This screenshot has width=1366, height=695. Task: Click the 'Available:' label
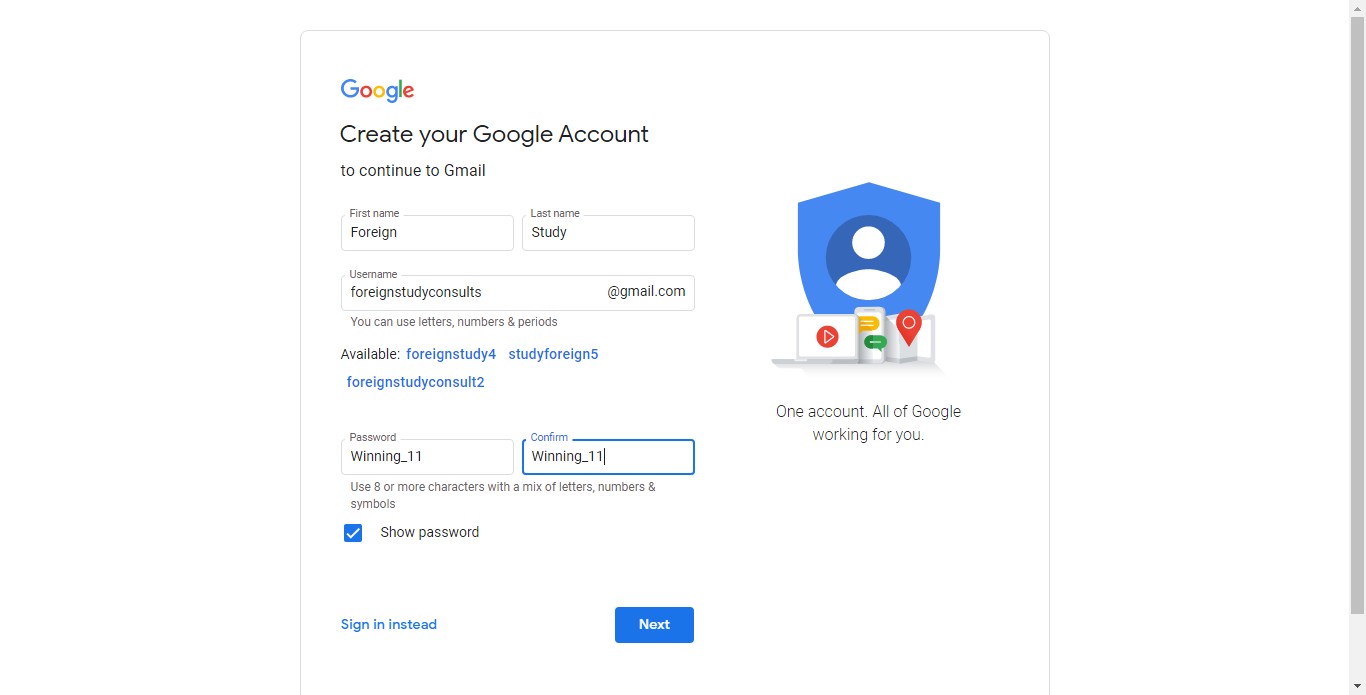pos(370,354)
